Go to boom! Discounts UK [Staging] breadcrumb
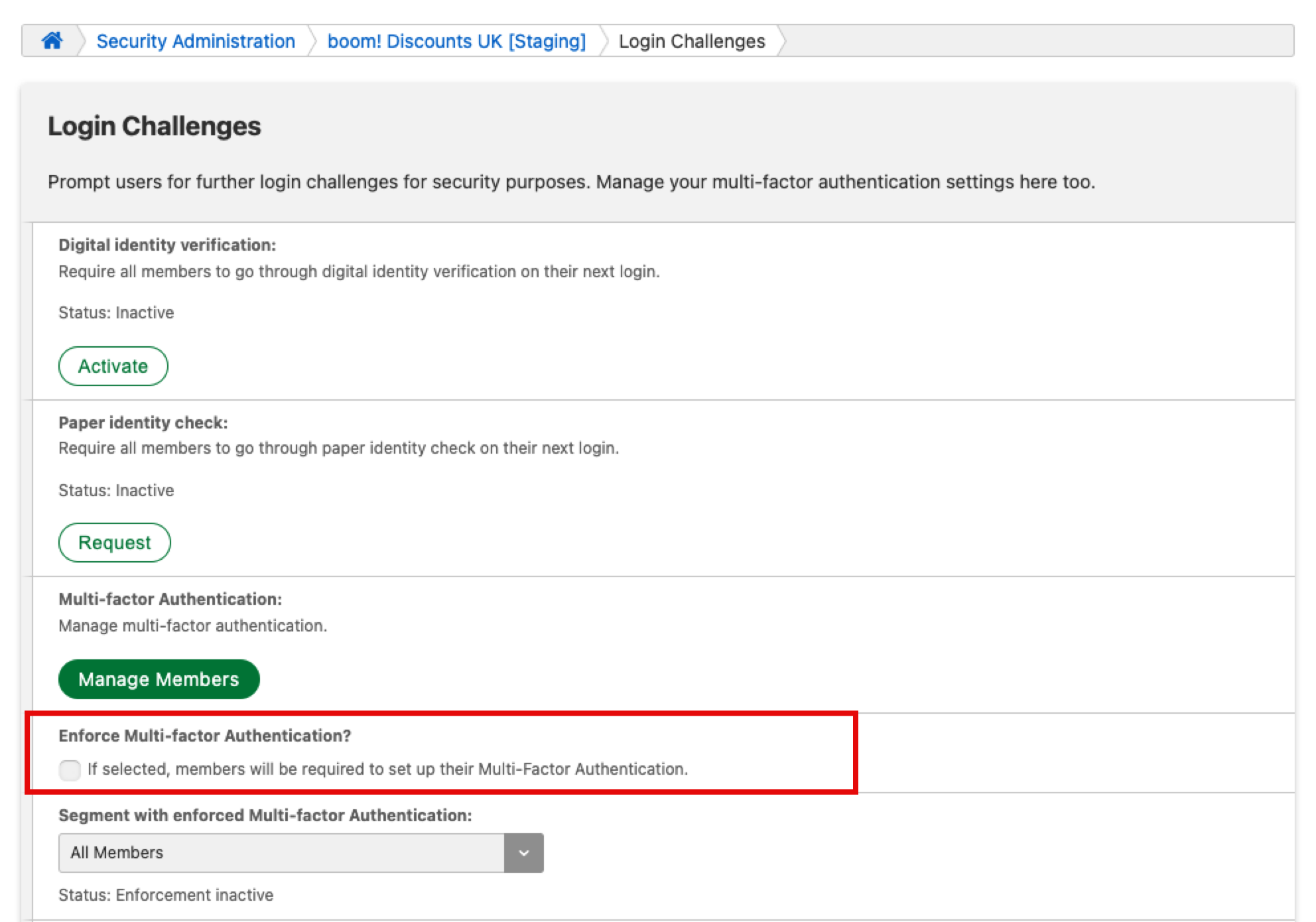Viewport: 1316px width, 922px height. coord(456,41)
